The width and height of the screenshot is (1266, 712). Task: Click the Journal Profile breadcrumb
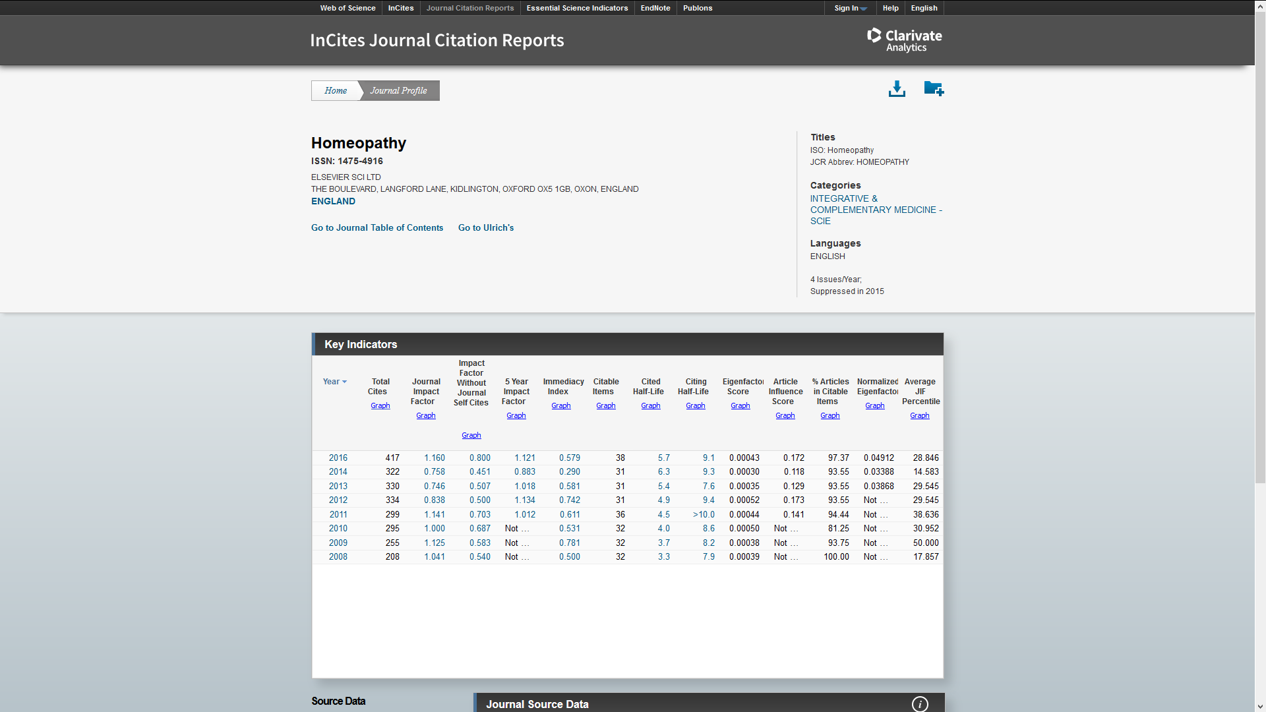[399, 91]
